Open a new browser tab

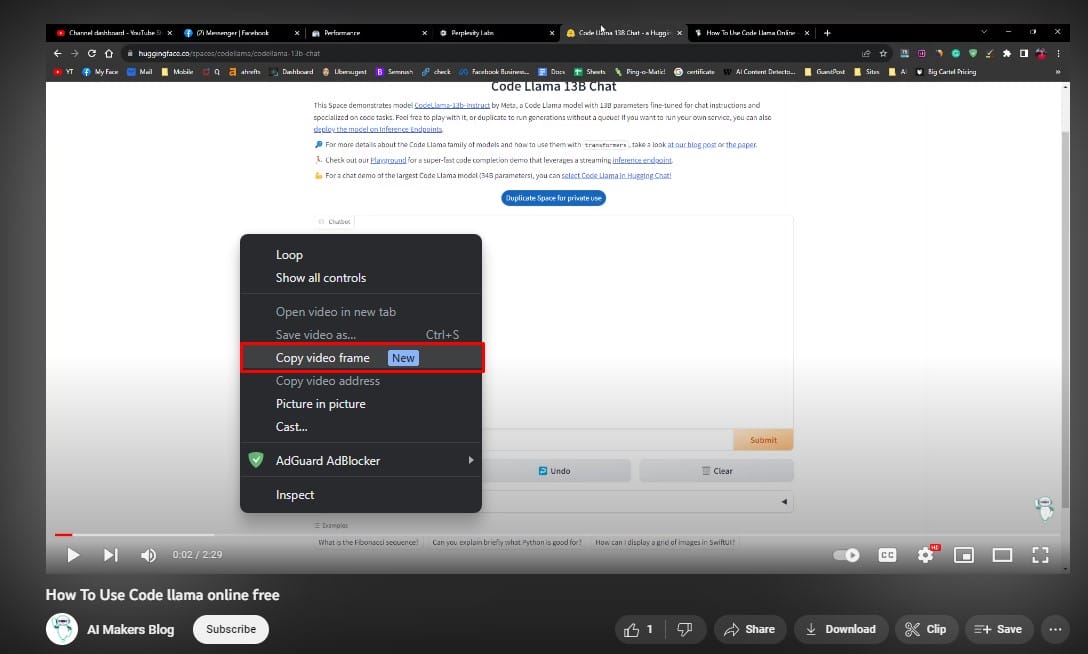tap(827, 33)
